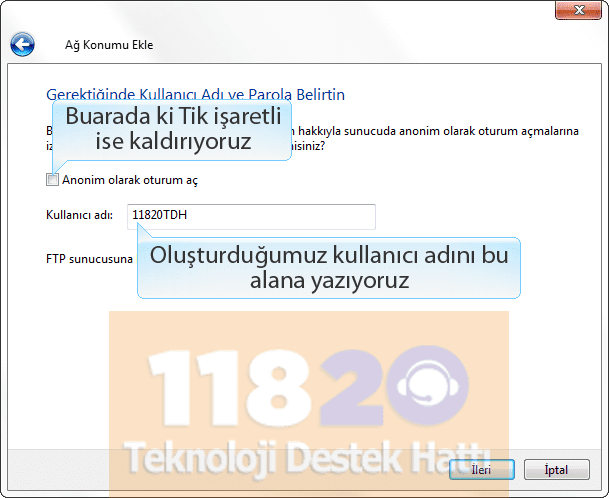Image resolution: width=609 pixels, height=498 pixels.
Task: Go back with the blue arrow button
Action: (x=22, y=45)
